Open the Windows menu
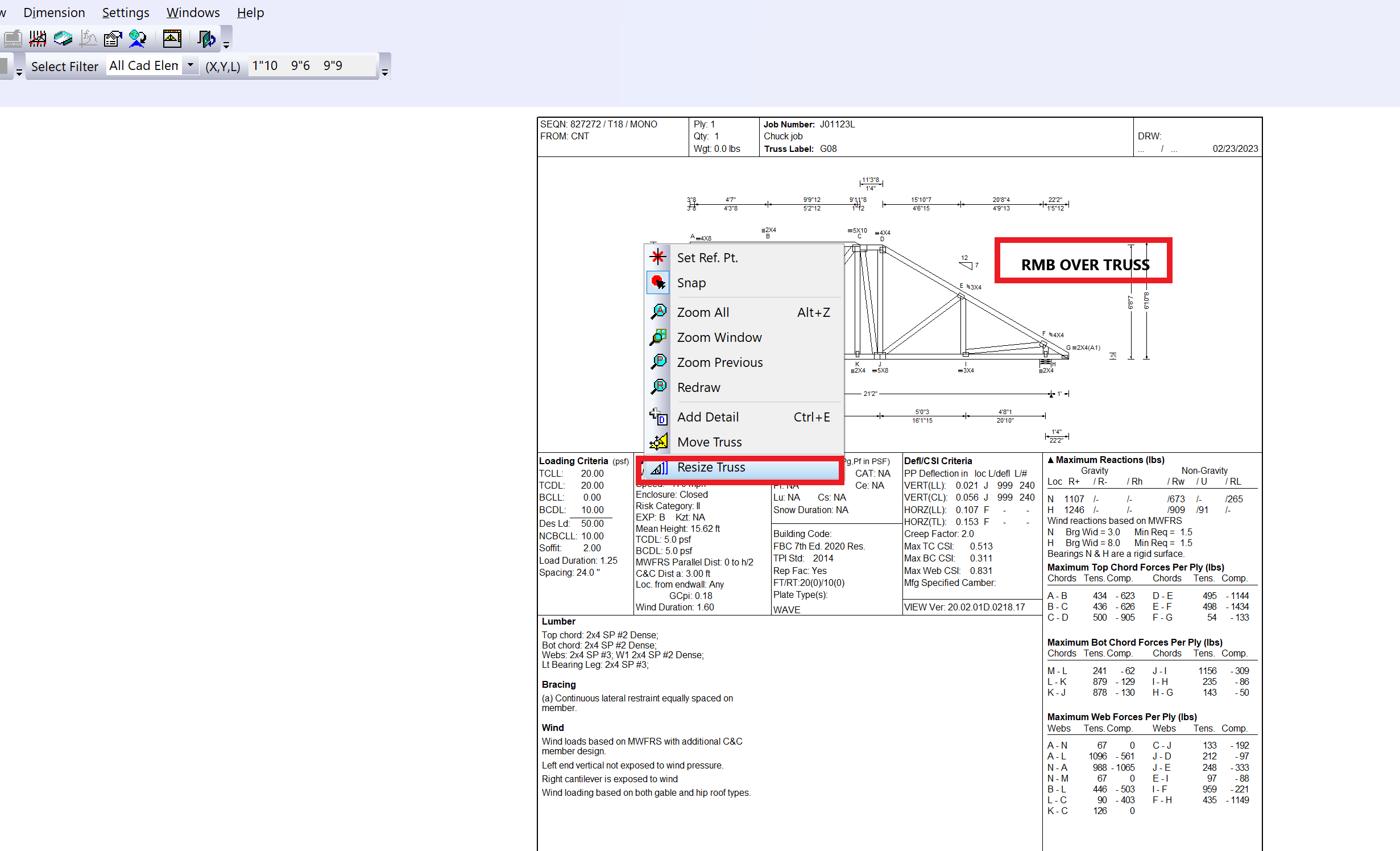The image size is (1400, 851). point(193,13)
